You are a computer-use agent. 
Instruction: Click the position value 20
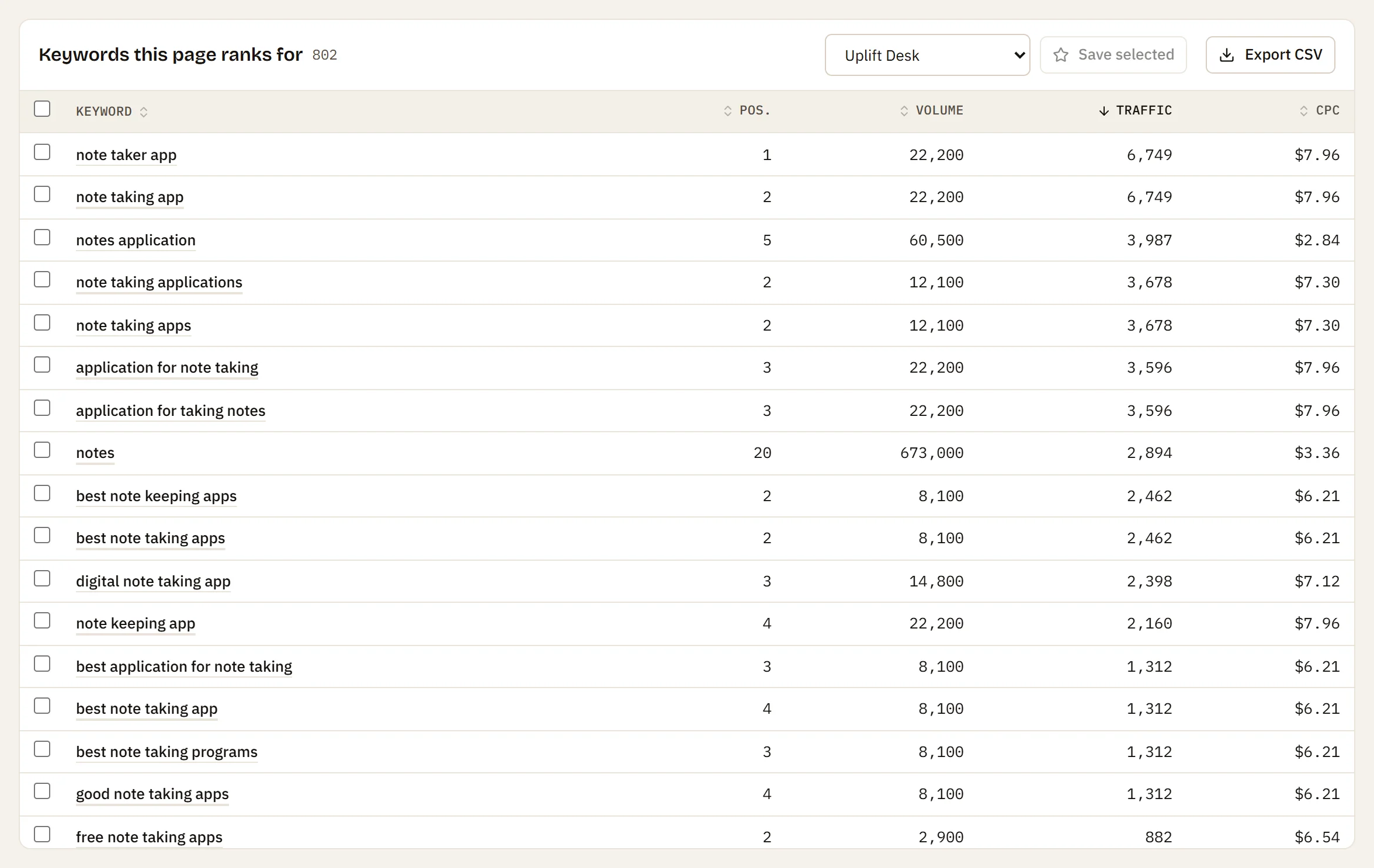762,453
